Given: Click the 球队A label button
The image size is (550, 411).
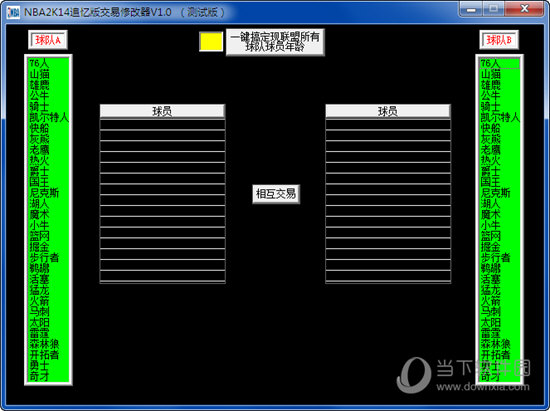Looking at the screenshot, I should pos(48,40).
